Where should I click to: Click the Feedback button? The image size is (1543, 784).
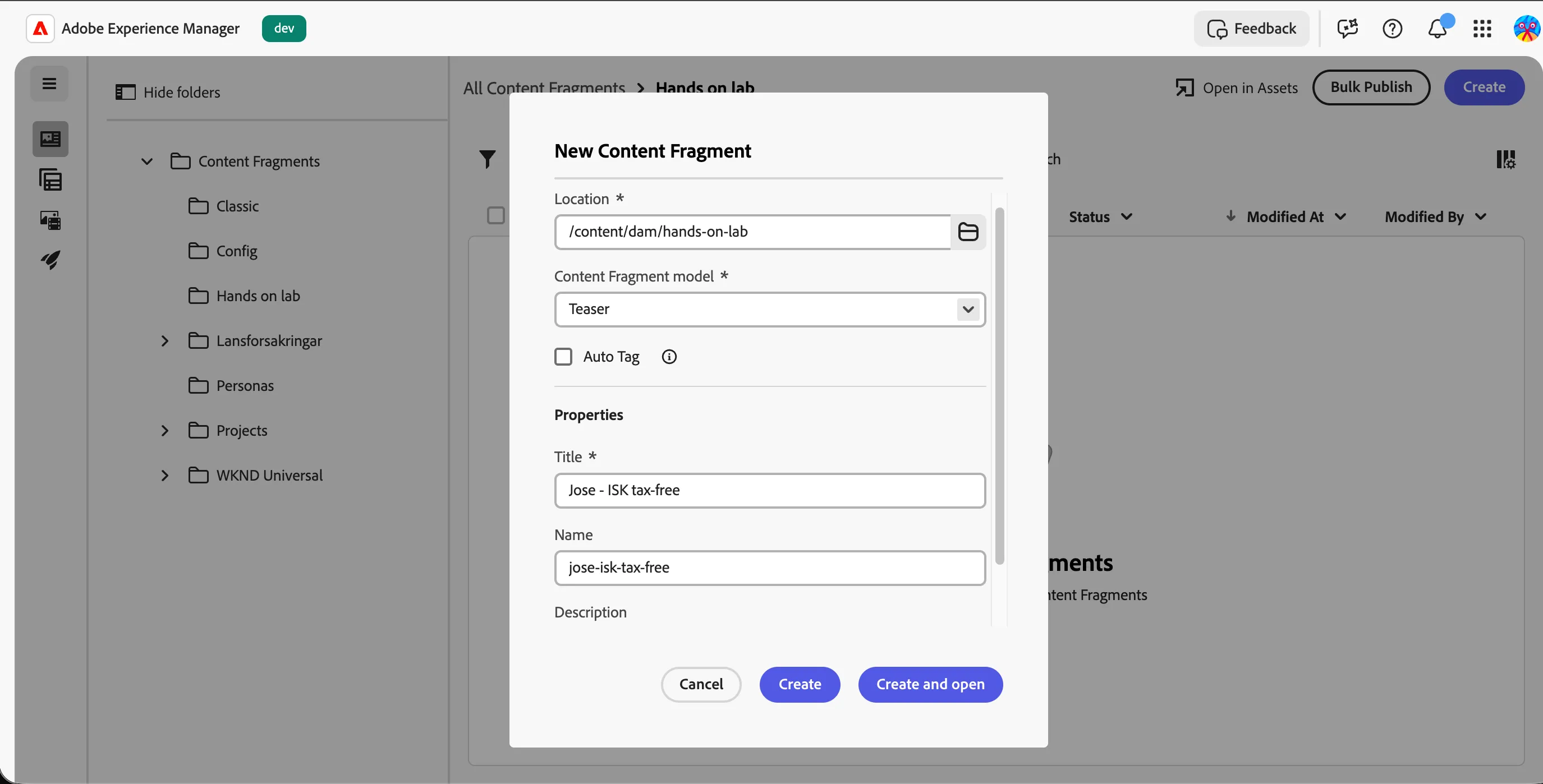coord(1251,28)
